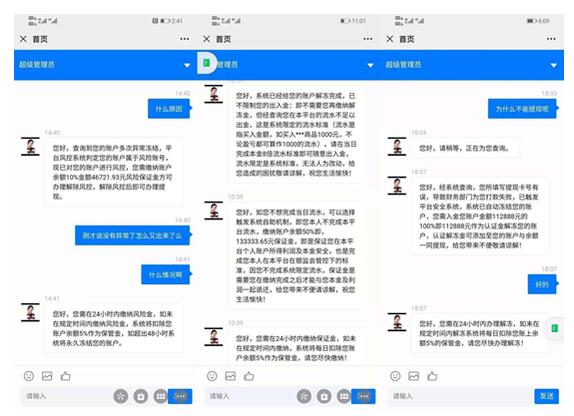
Task: Click the blue more button in middle input bar
Action: (x=364, y=396)
